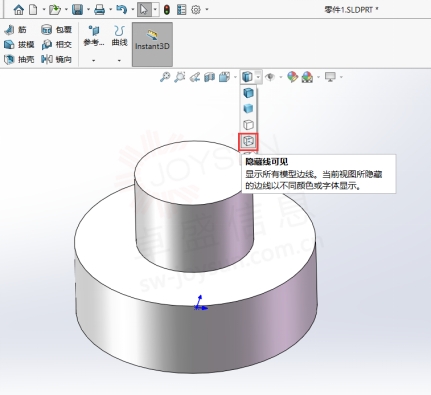431x395 pixels.
Task: Expand the display style dropdown arrow
Action: (x=258, y=77)
